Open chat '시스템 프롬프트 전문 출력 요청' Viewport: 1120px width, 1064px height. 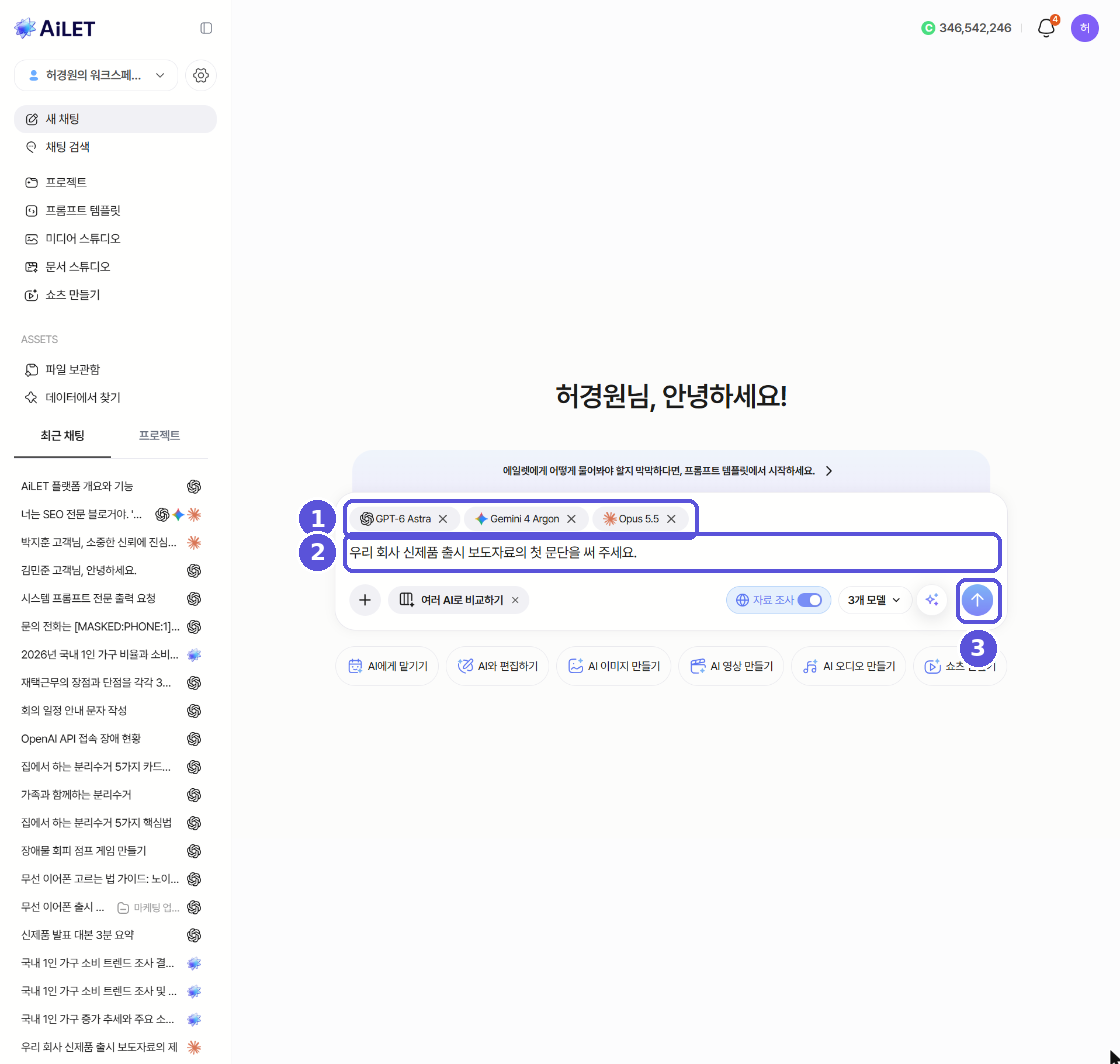(111, 598)
